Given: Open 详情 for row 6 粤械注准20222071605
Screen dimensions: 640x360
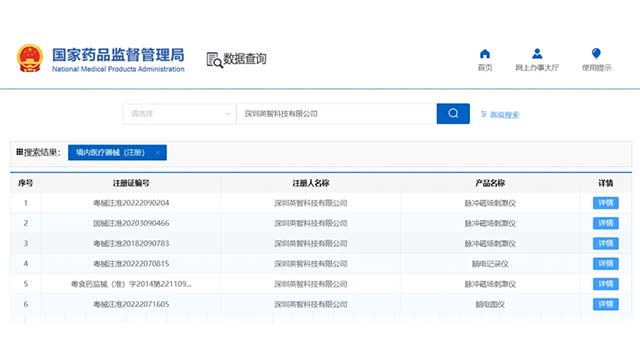Looking at the screenshot, I should [606, 304].
